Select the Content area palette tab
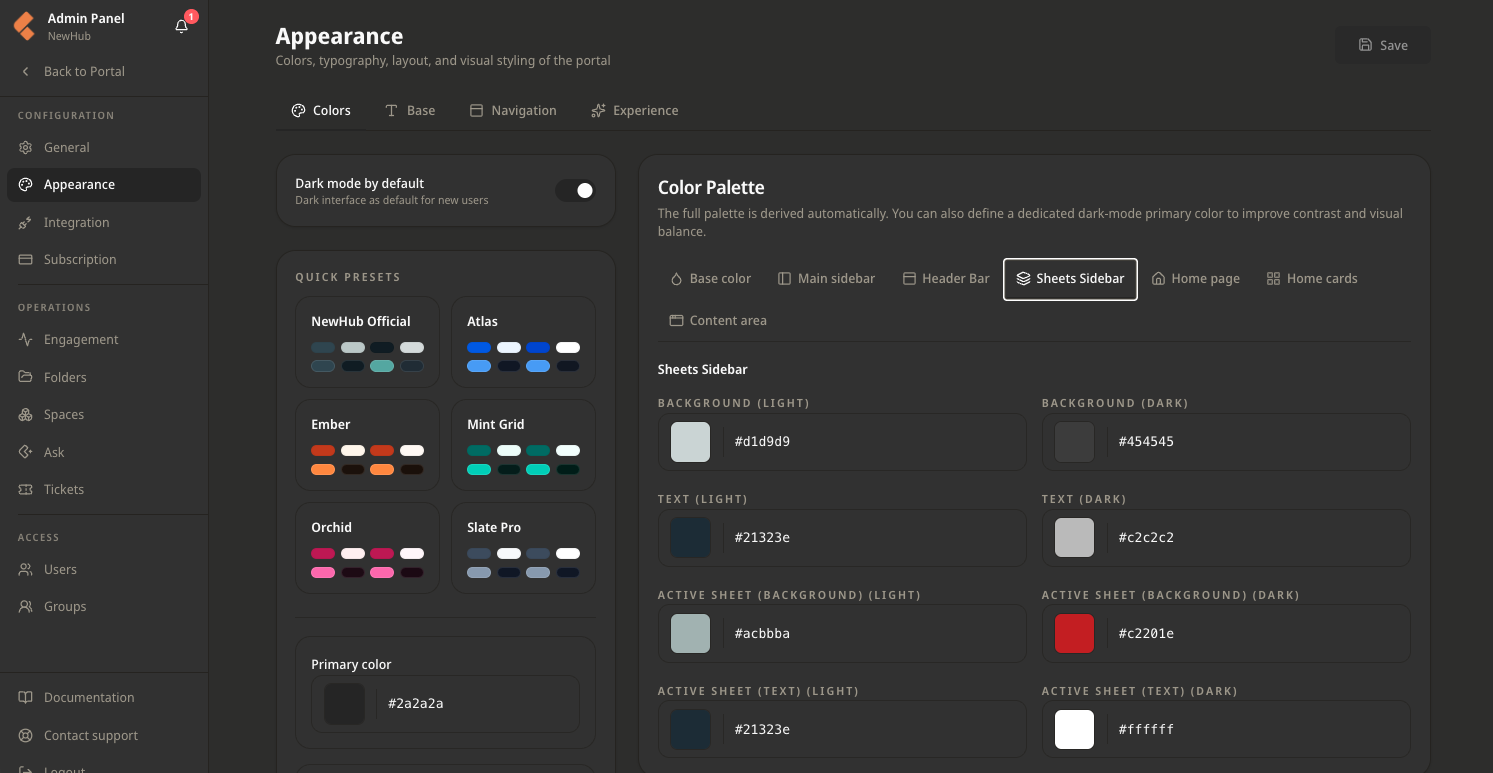The height and width of the screenshot is (773, 1493). click(718, 321)
